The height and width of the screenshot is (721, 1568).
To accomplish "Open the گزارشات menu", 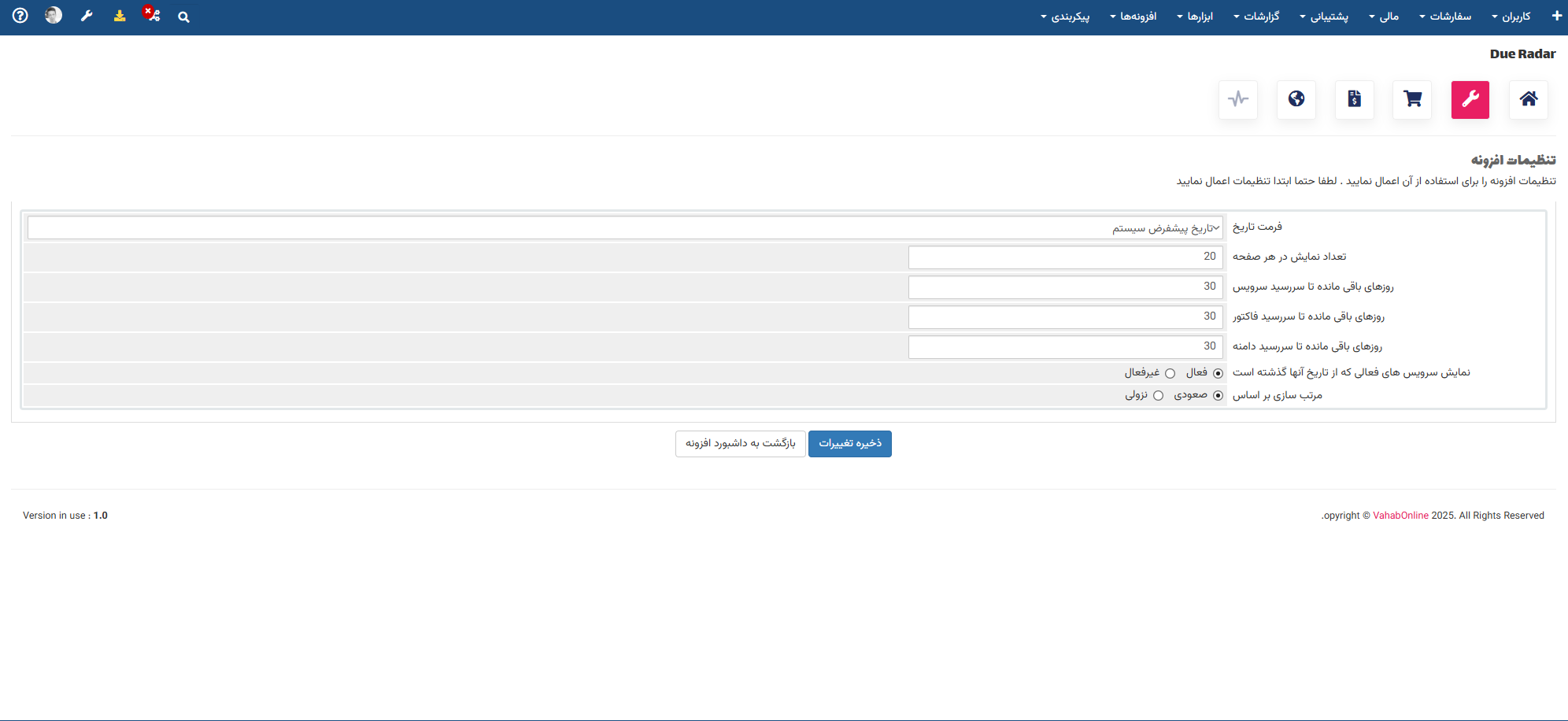I will [1256, 17].
